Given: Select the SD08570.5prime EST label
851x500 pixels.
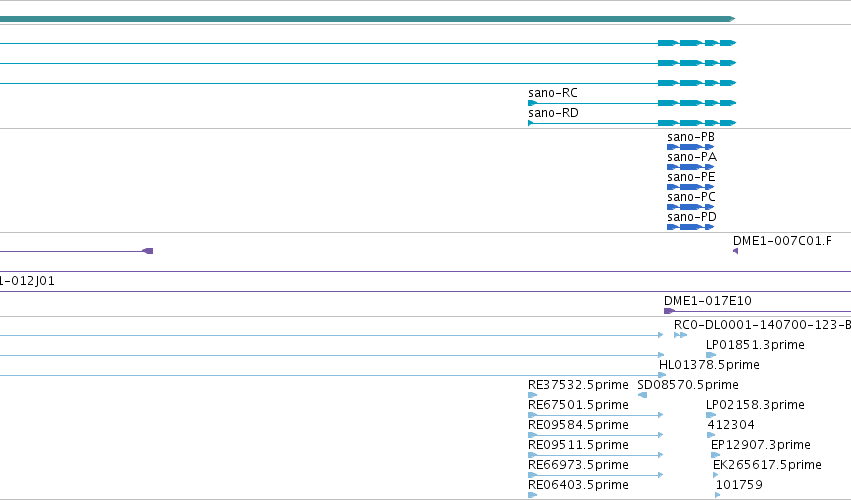Looking at the screenshot, I should [x=688, y=385].
